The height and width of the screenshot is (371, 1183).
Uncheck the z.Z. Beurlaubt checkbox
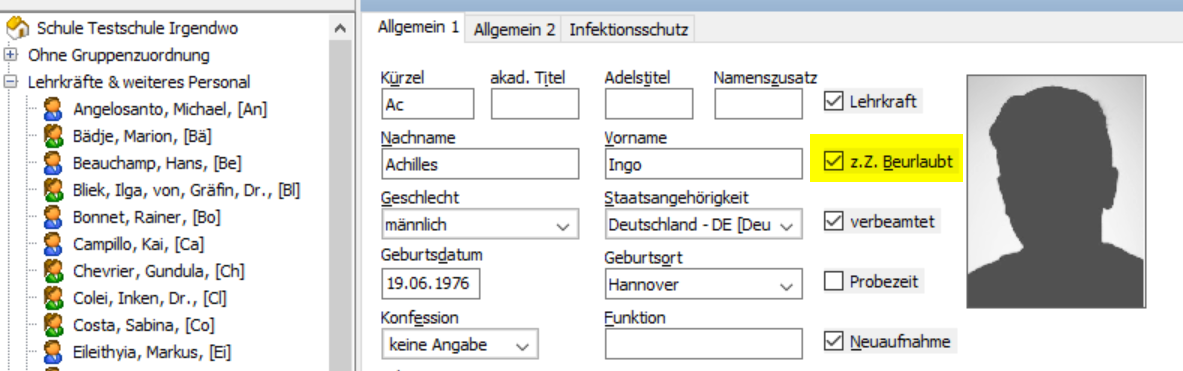833,161
